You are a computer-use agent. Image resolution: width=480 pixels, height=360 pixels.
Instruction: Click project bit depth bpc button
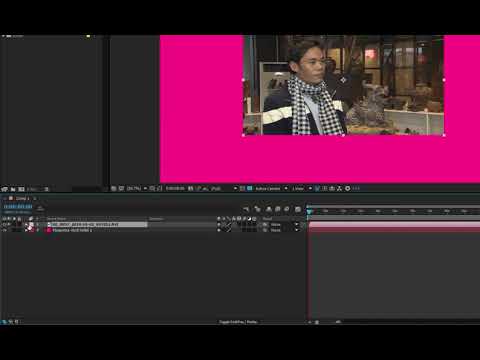(x=32, y=189)
